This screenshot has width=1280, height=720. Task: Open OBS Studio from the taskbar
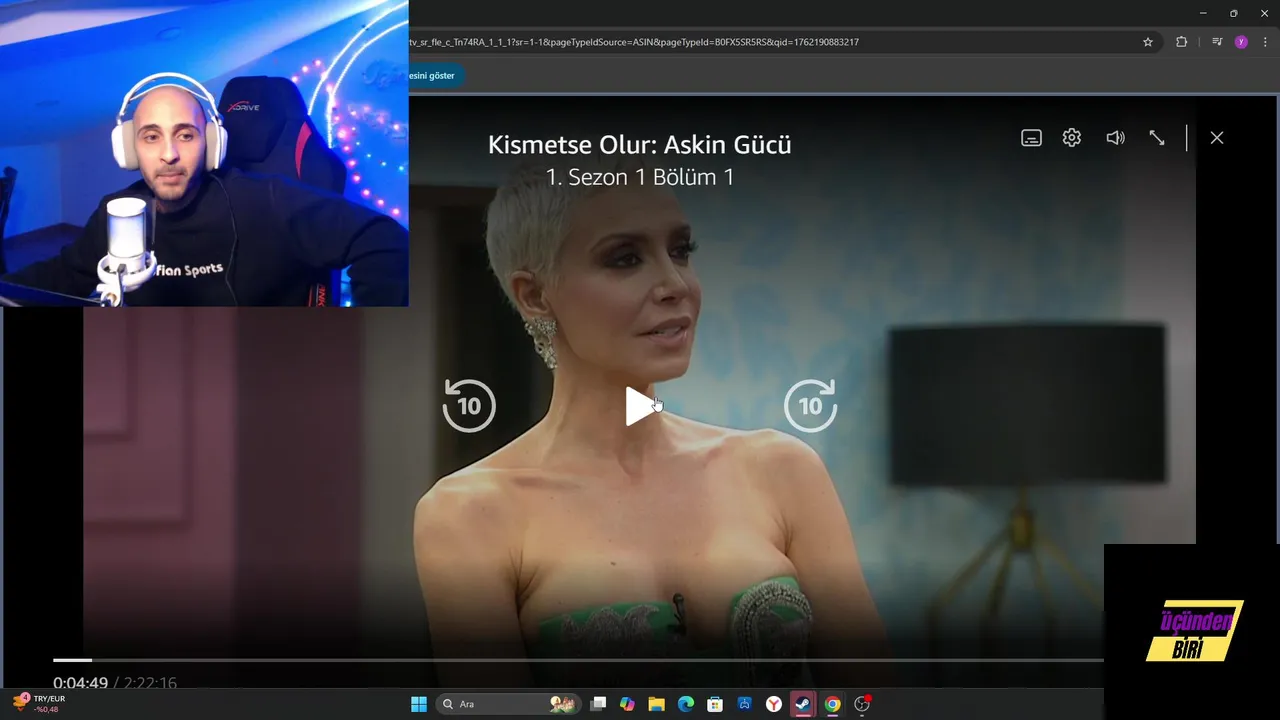[862, 704]
